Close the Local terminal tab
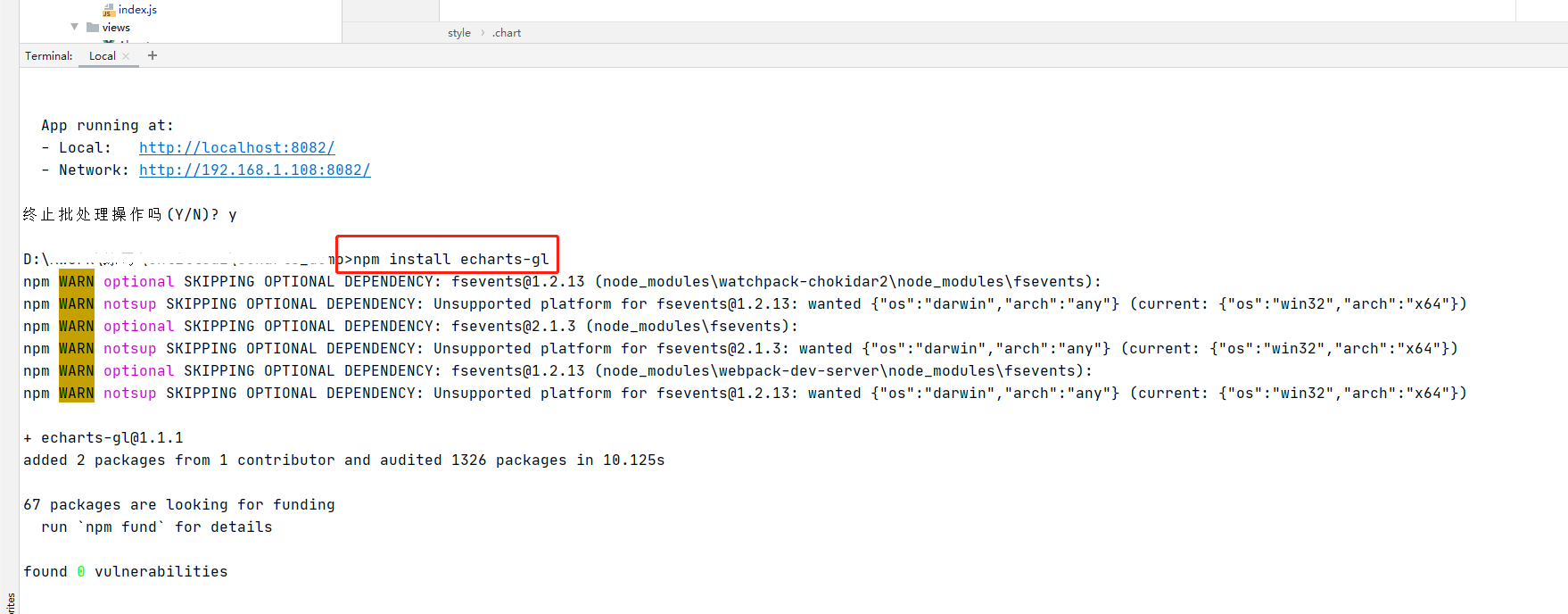 (126, 56)
